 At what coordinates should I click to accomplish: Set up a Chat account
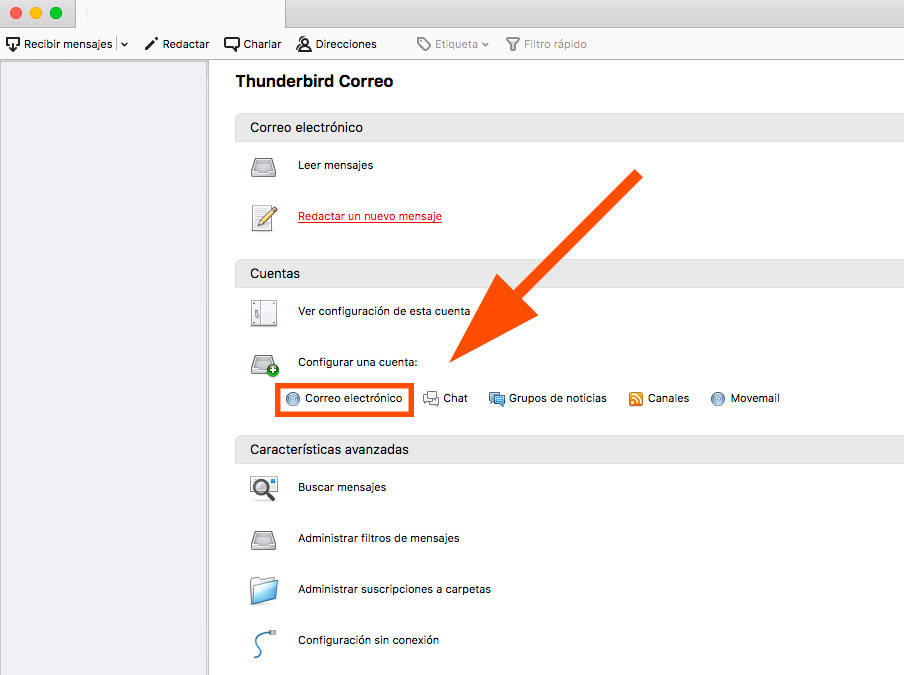click(446, 398)
